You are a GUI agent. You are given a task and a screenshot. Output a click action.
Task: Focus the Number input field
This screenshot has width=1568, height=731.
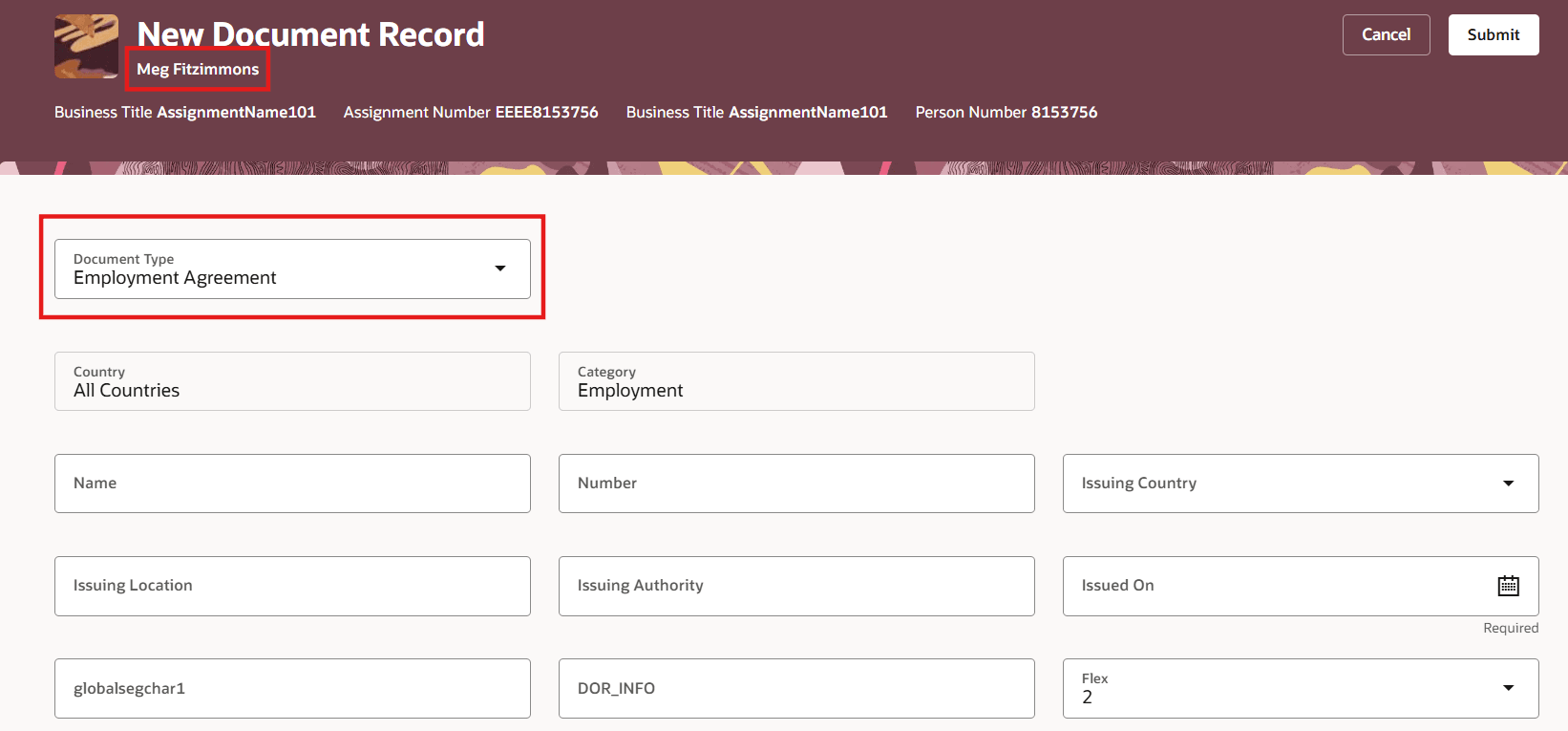[796, 484]
